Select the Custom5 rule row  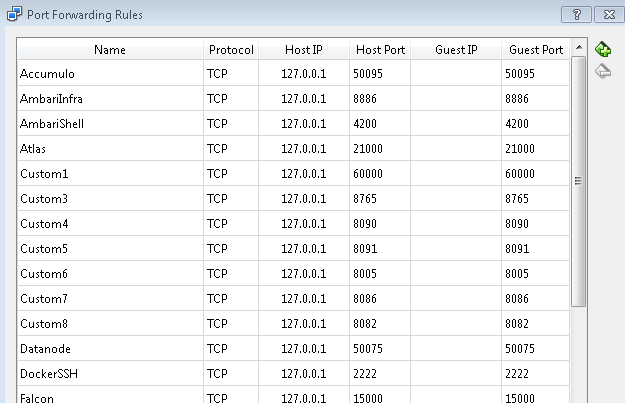click(x=293, y=249)
